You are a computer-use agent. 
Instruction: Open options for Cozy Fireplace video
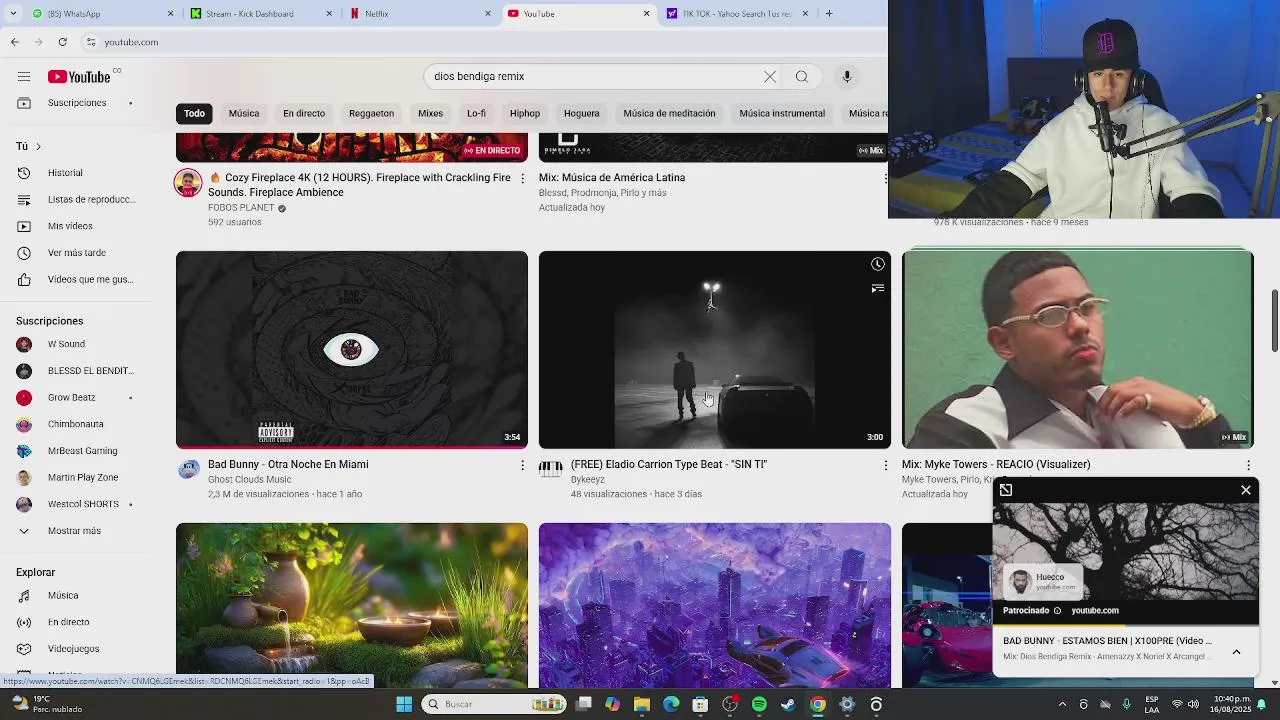tap(522, 178)
